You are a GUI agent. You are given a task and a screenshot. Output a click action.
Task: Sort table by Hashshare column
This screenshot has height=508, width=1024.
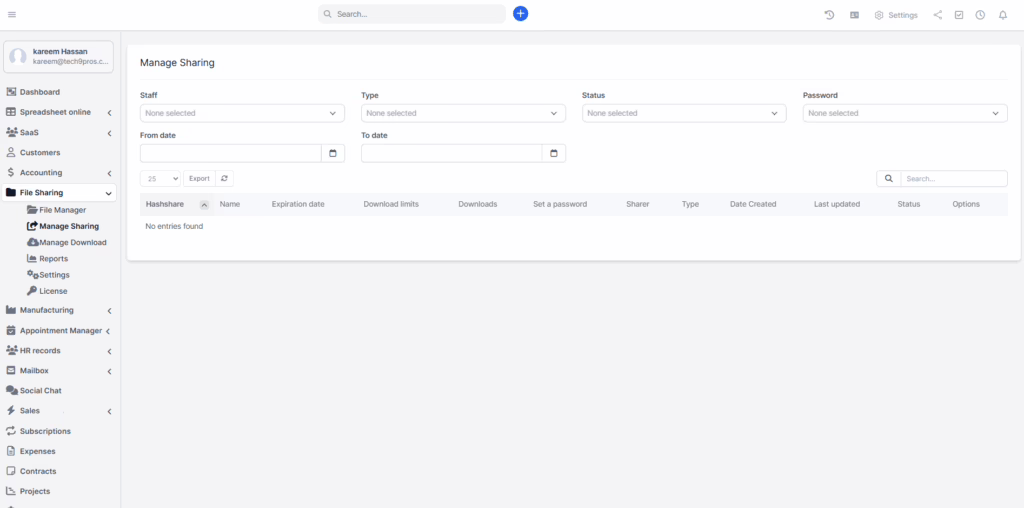point(165,204)
